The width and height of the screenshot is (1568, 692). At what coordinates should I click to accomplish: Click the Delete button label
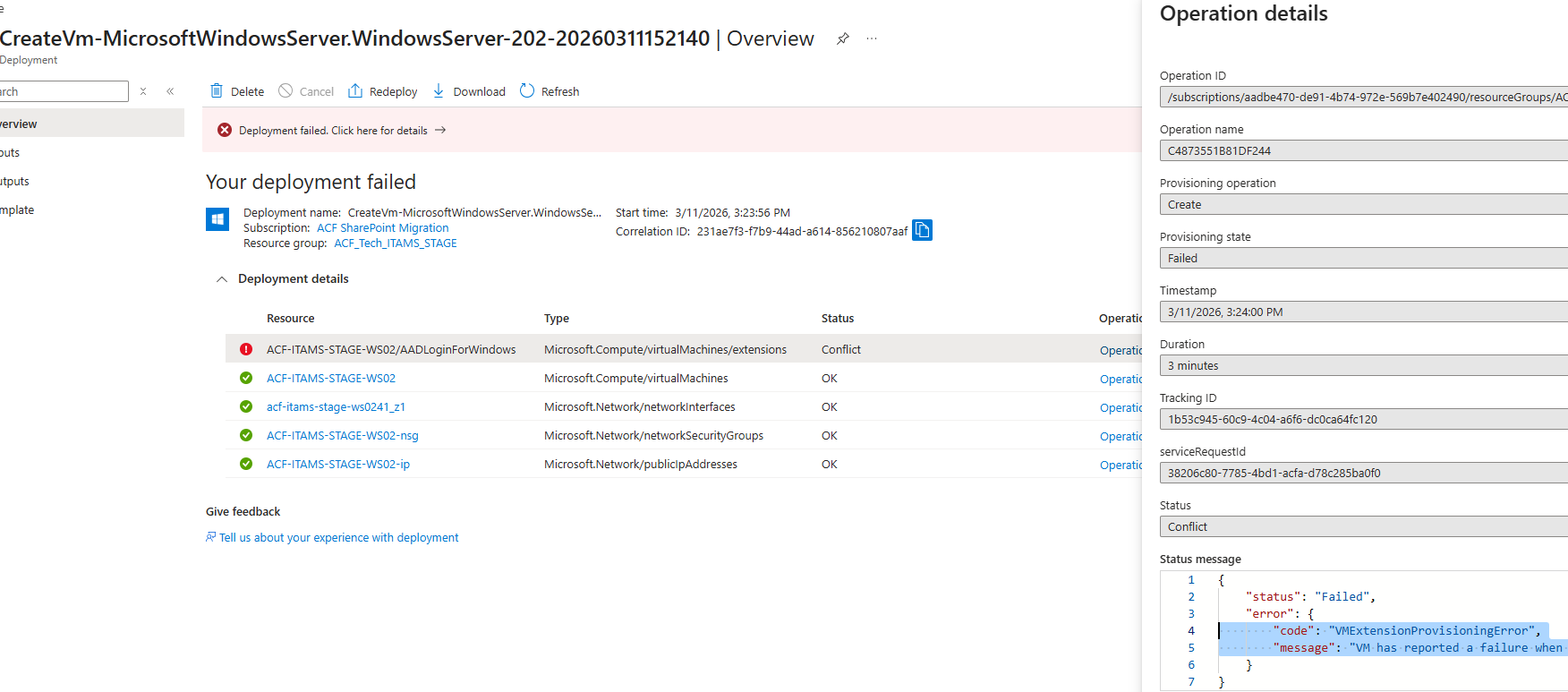(247, 91)
